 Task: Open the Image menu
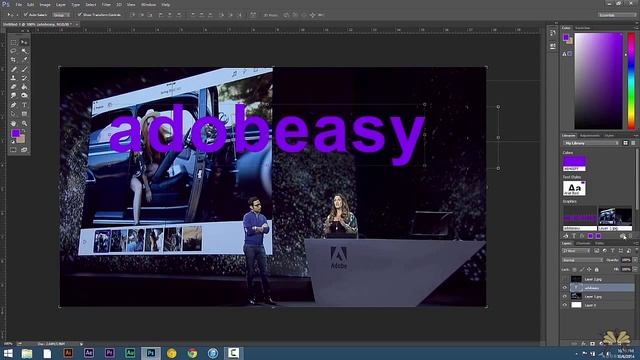pos(45,4)
